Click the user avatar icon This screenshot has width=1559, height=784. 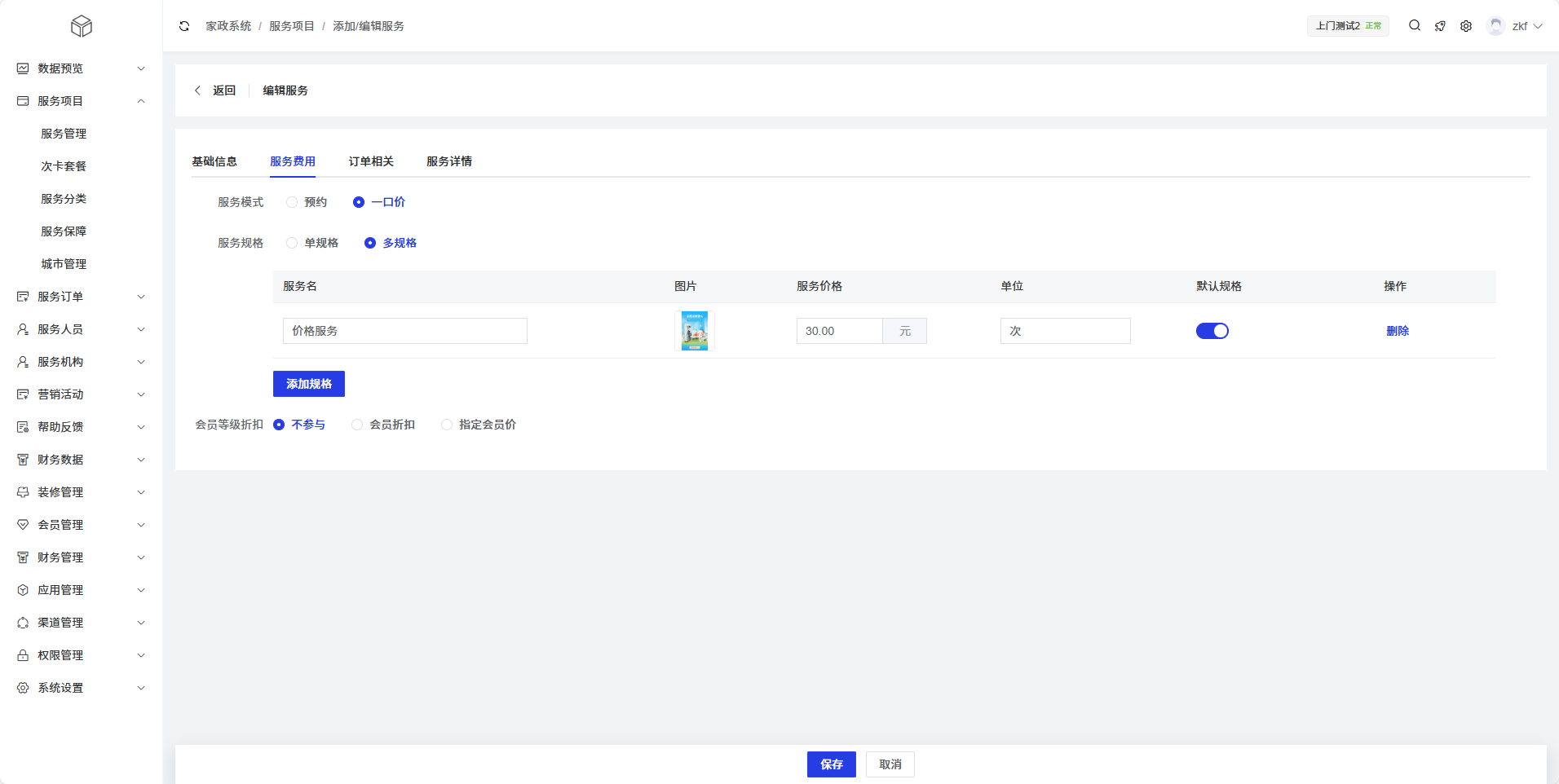[x=1495, y=26]
